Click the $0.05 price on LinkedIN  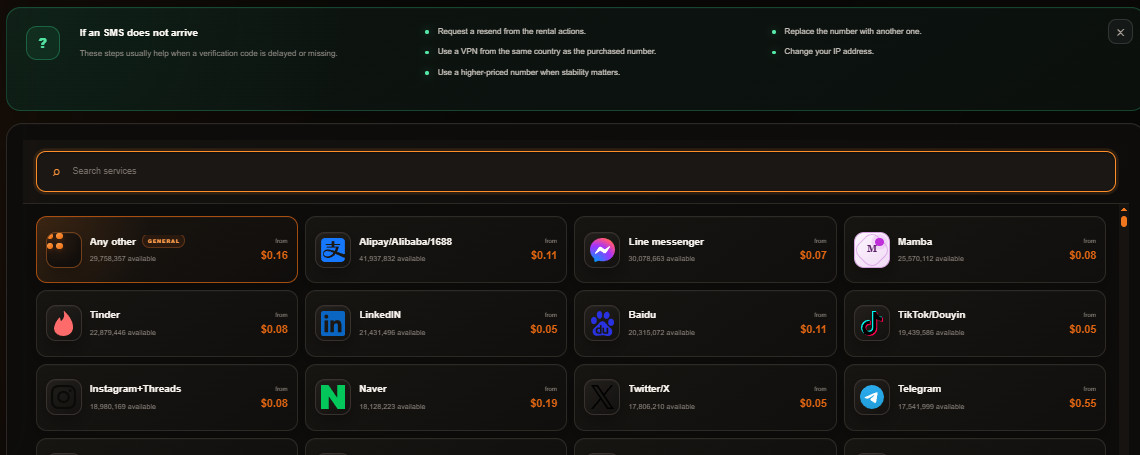click(544, 329)
